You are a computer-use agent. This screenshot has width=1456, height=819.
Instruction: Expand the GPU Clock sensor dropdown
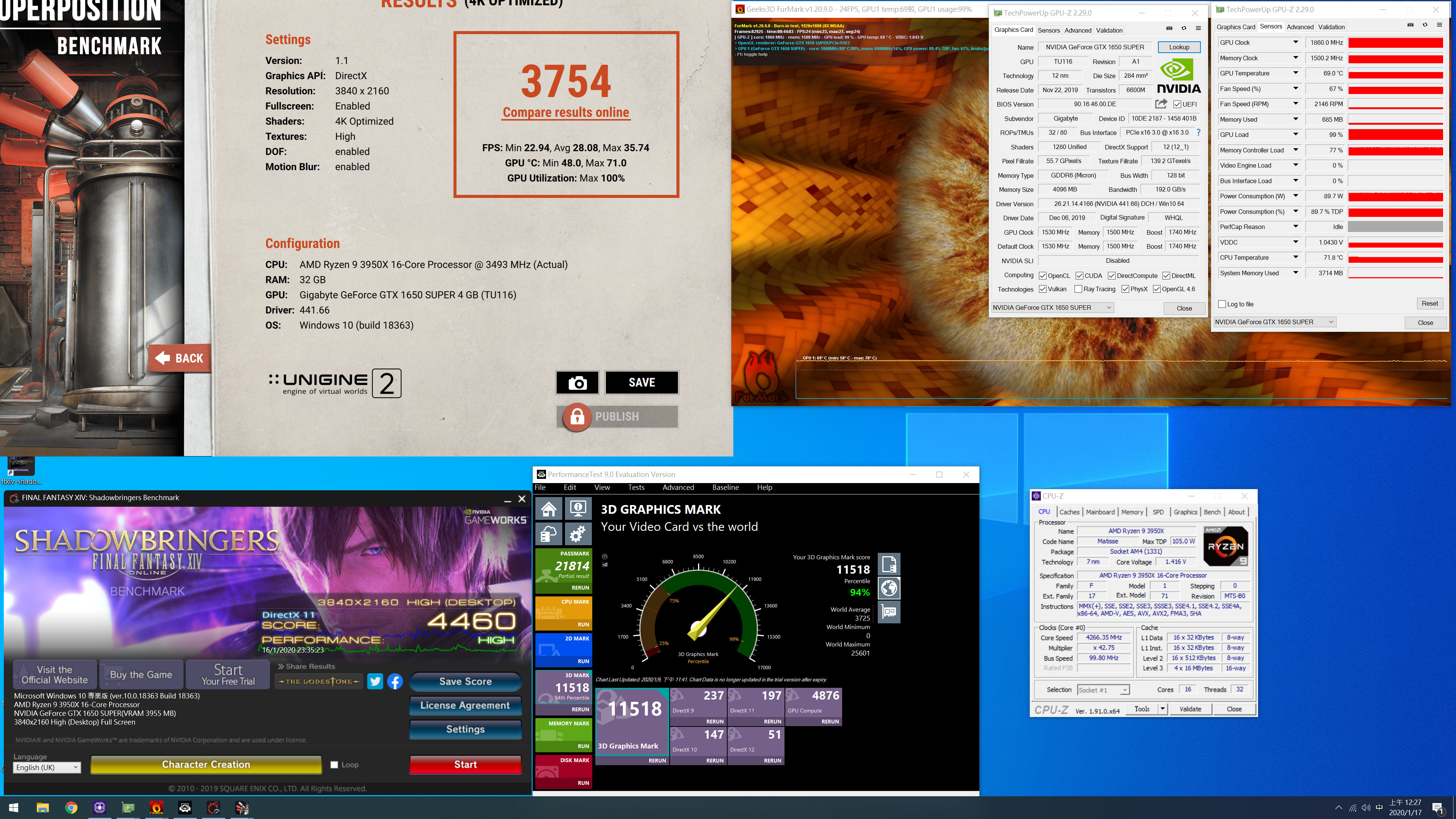point(1296,42)
